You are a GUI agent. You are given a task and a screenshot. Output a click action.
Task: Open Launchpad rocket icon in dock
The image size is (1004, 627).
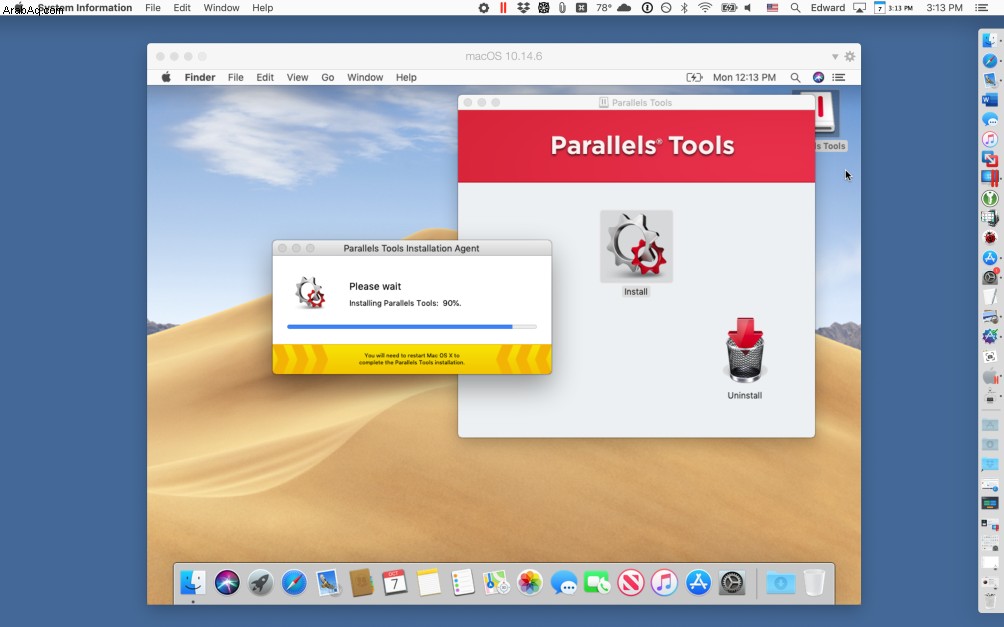tap(261, 583)
